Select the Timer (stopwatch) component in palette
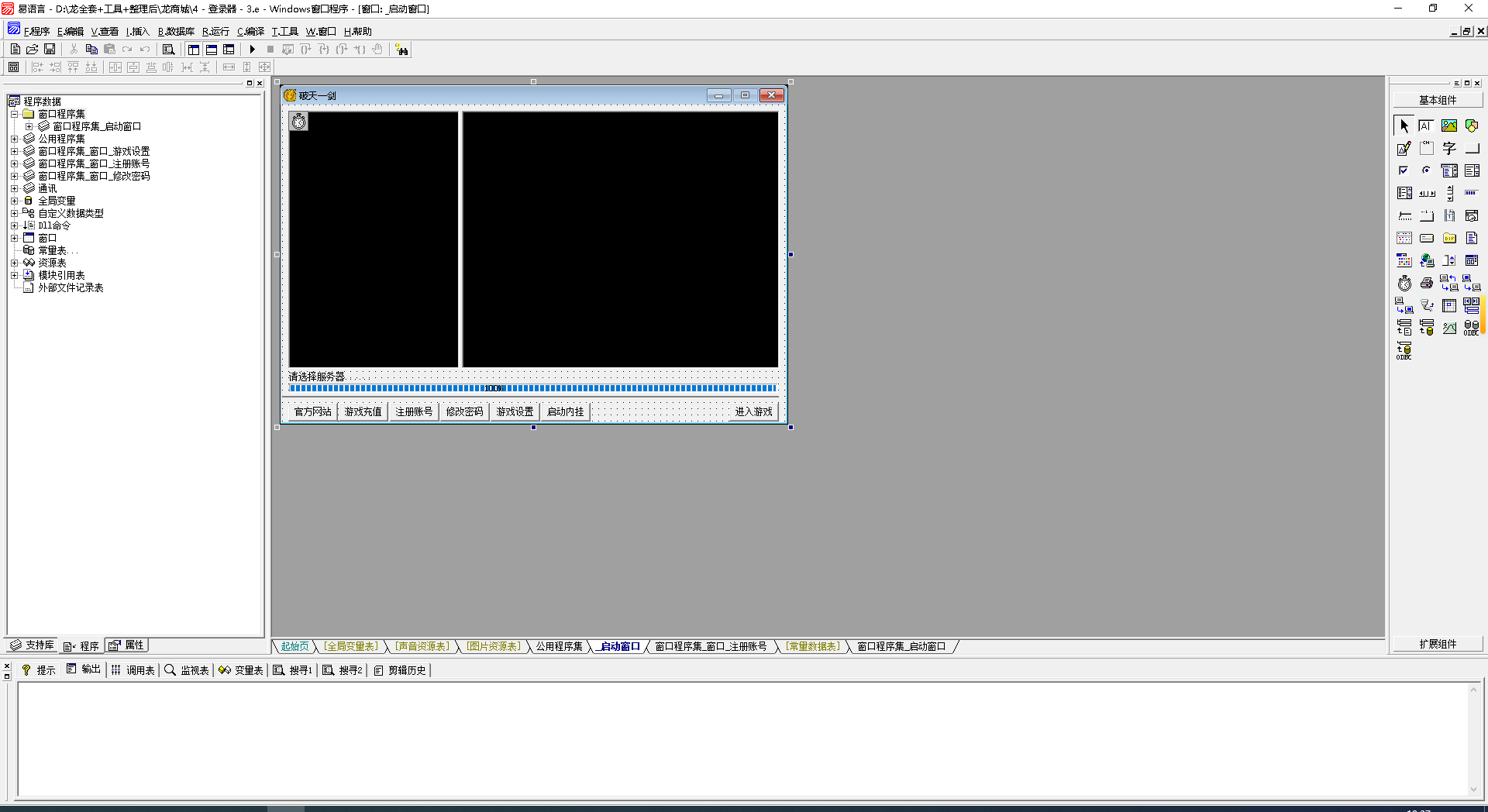This screenshot has width=1488, height=812. [1404, 284]
